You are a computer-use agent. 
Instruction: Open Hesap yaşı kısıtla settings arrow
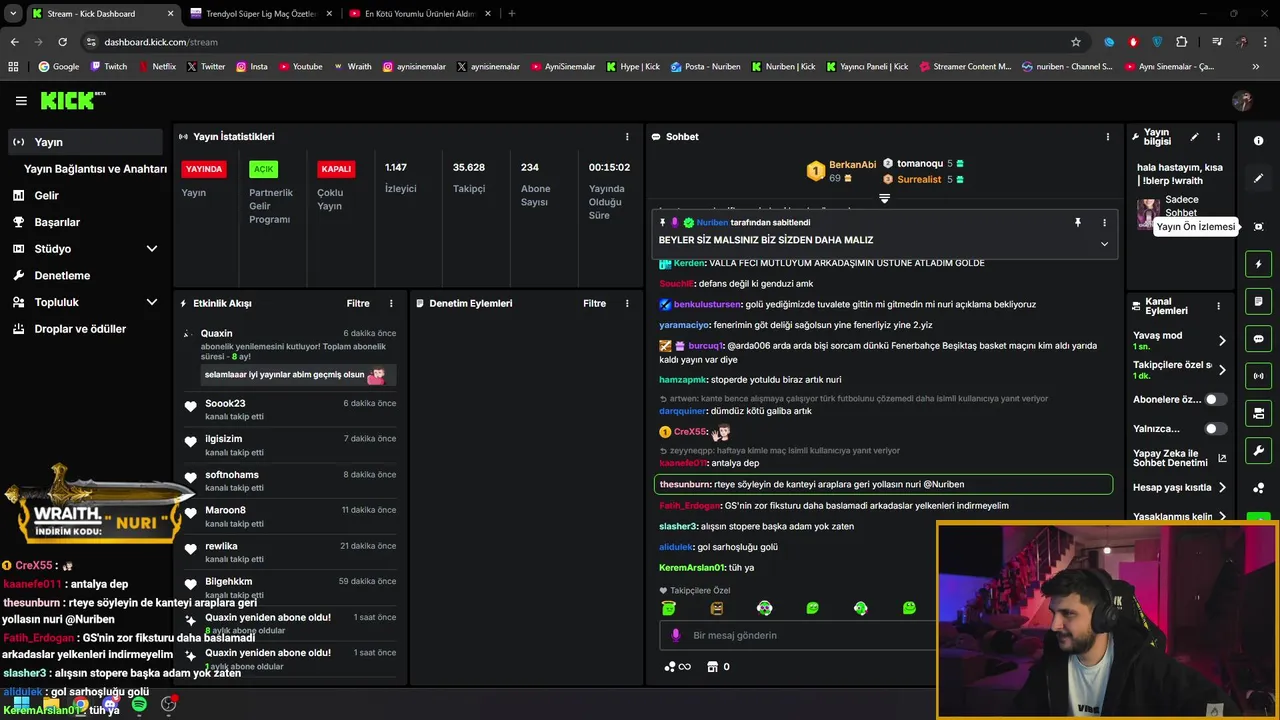(x=1222, y=488)
